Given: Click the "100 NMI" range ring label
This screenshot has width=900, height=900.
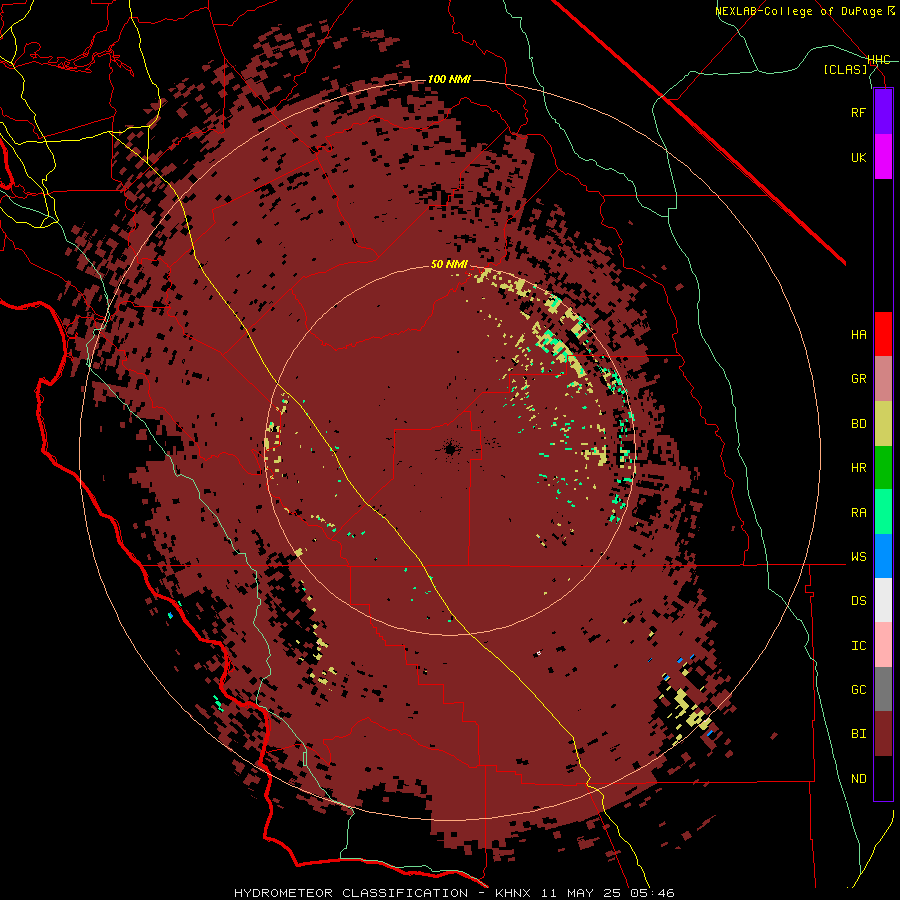Looking at the screenshot, I should click(449, 79).
